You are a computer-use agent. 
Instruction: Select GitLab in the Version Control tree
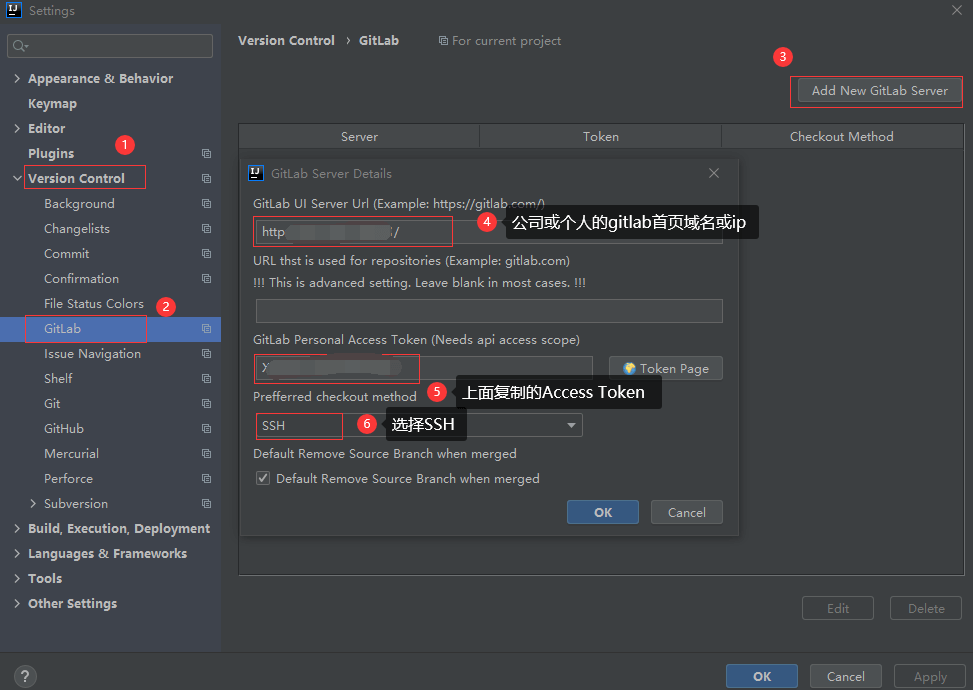[x=62, y=329]
